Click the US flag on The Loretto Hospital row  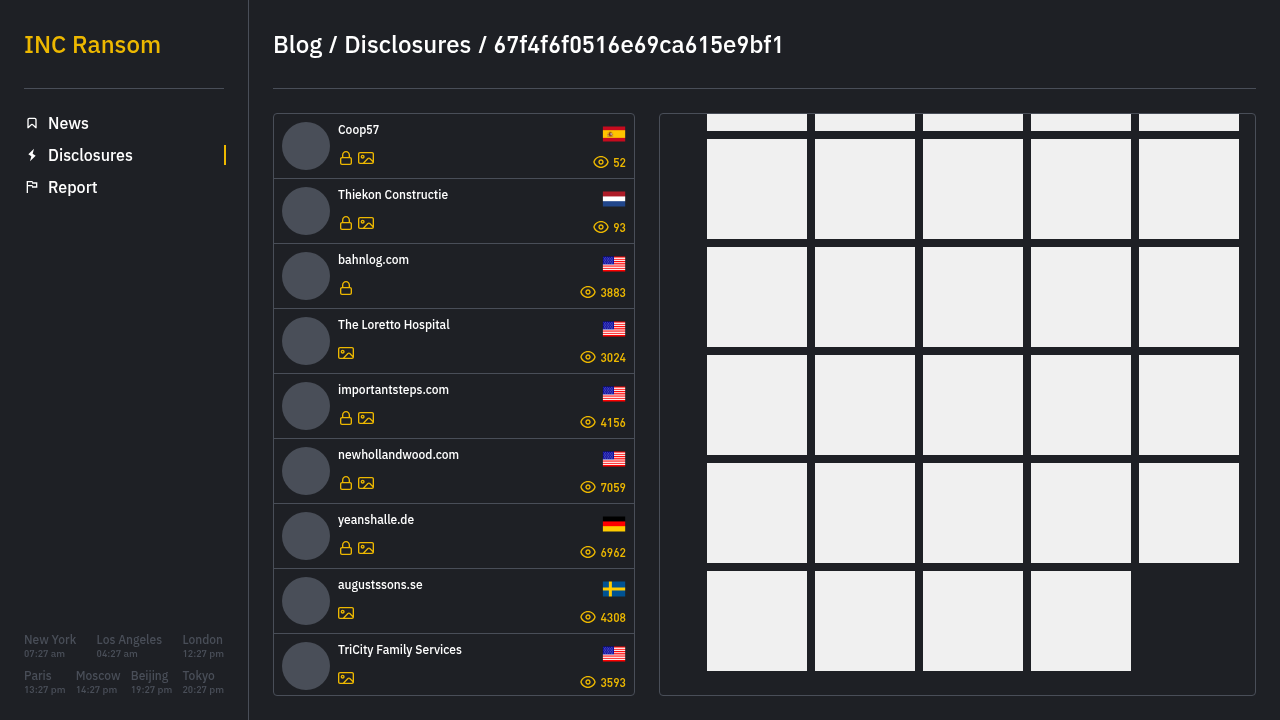point(614,329)
